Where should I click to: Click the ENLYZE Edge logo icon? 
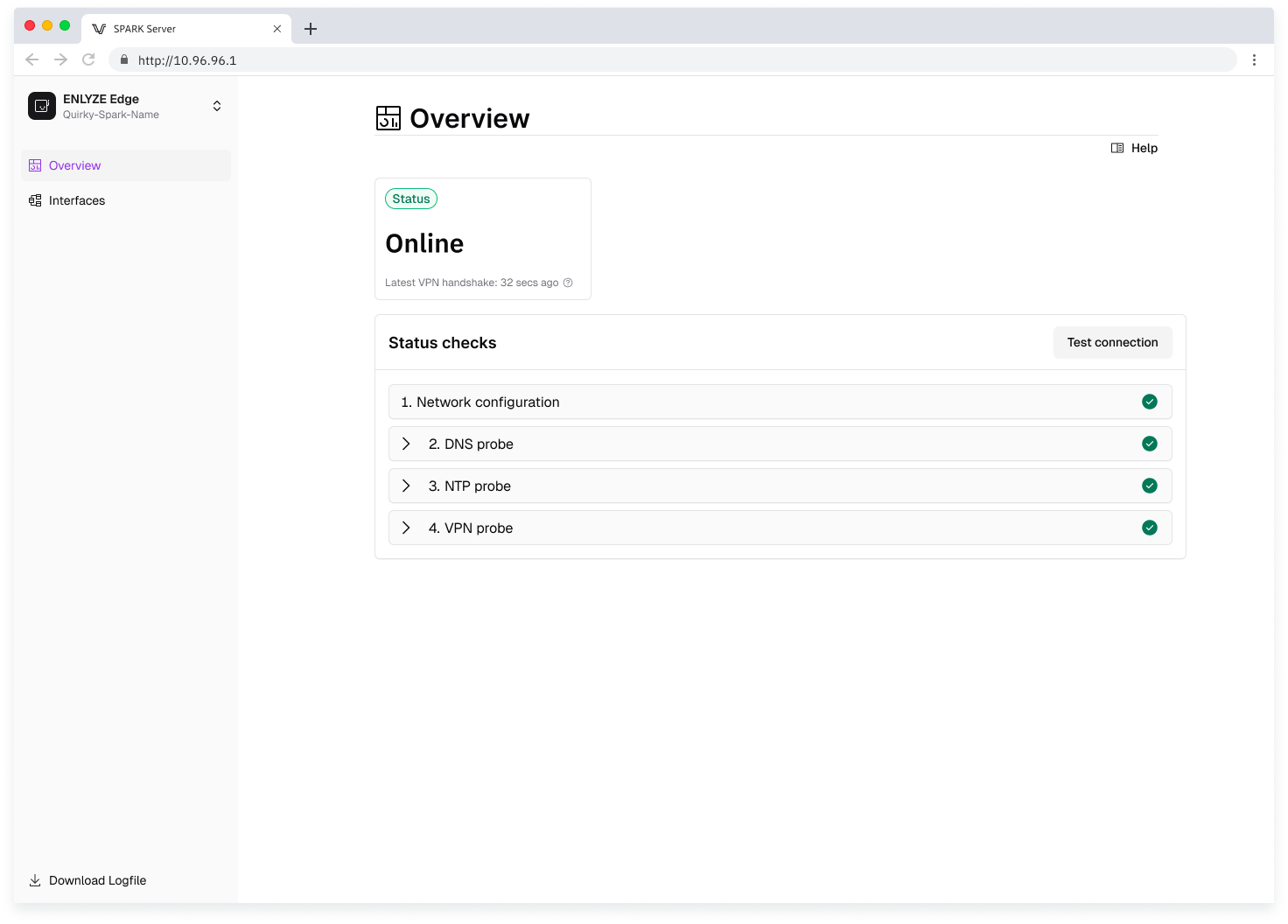tap(42, 106)
